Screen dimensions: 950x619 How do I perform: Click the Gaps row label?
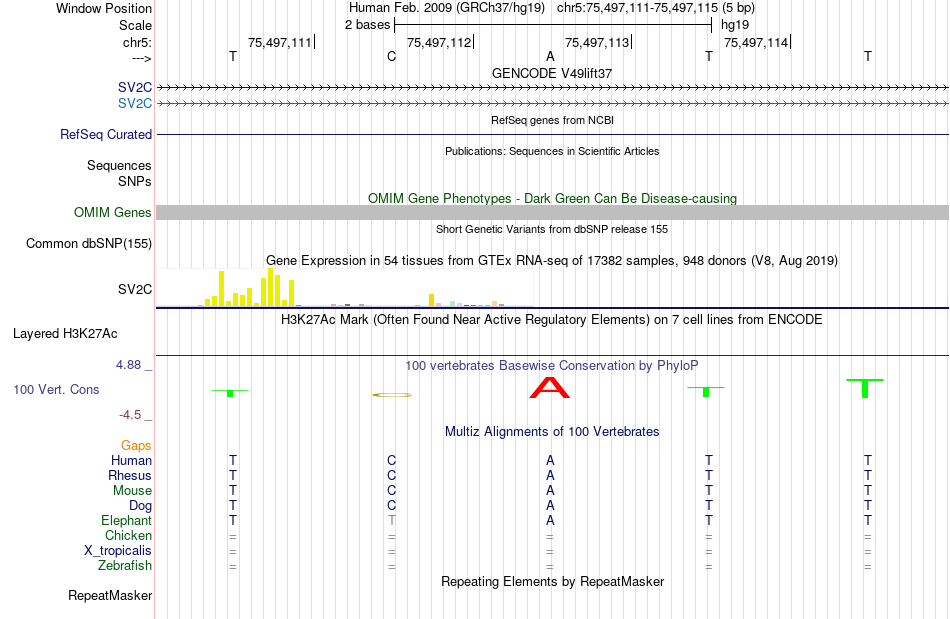136,446
